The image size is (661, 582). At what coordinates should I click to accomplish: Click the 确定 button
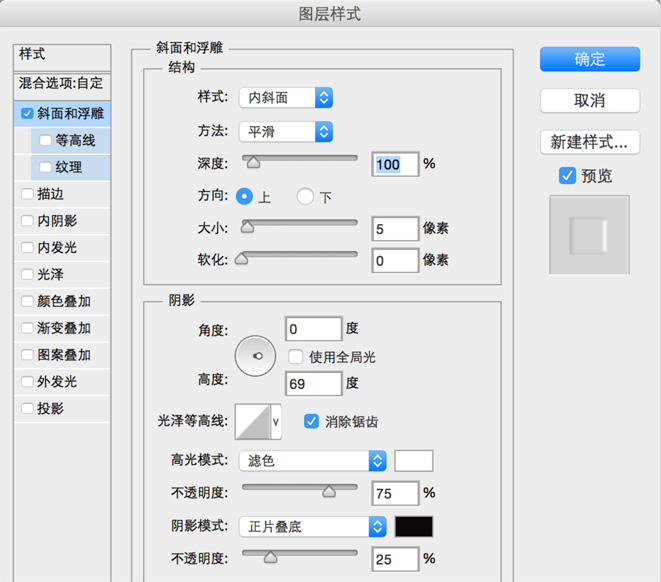[x=589, y=59]
